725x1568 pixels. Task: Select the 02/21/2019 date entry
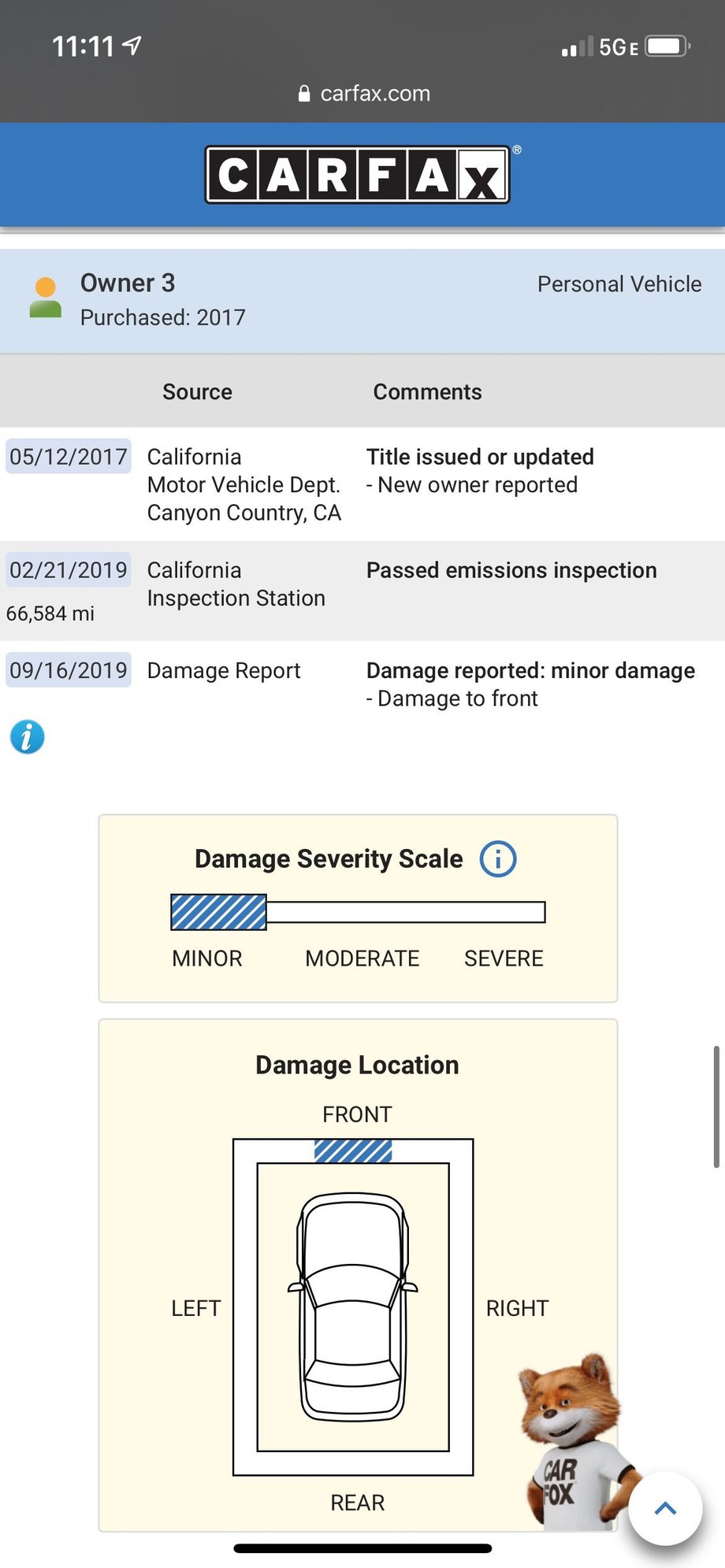pos(69,570)
